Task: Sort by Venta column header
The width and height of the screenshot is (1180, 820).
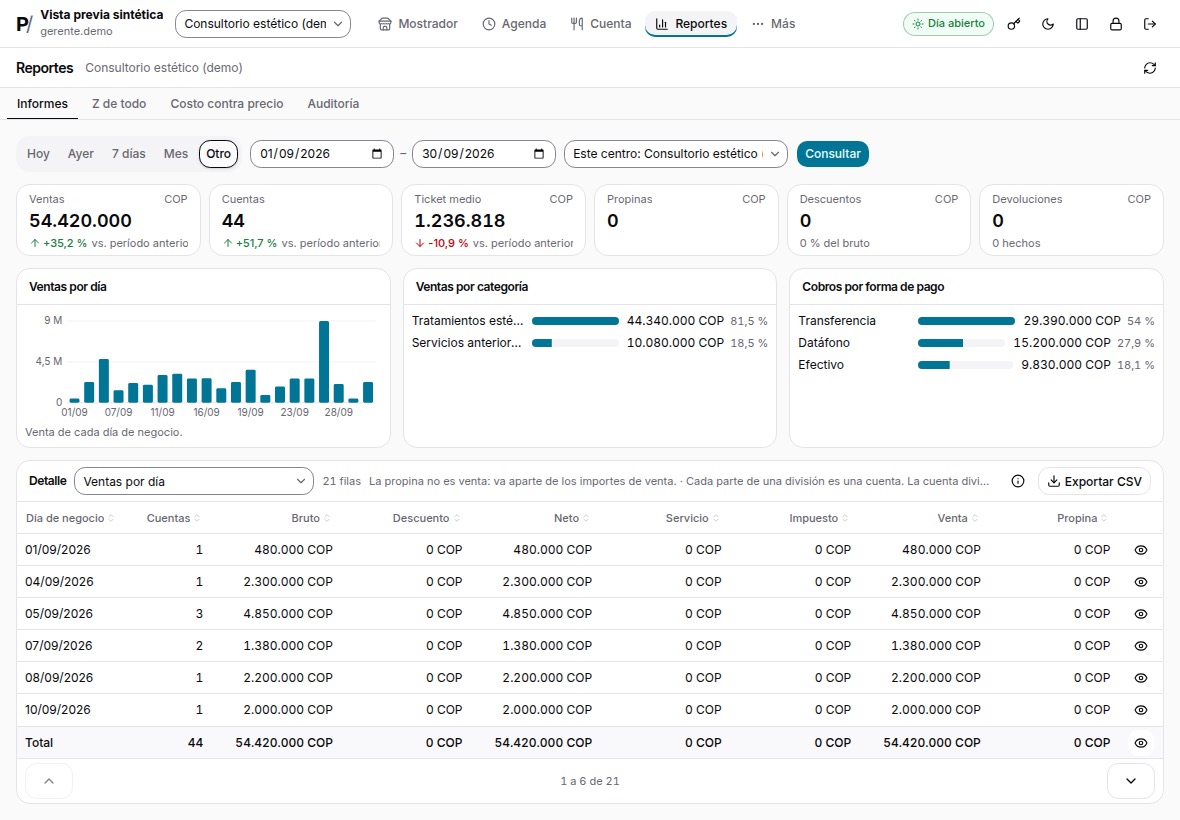Action: (x=957, y=518)
